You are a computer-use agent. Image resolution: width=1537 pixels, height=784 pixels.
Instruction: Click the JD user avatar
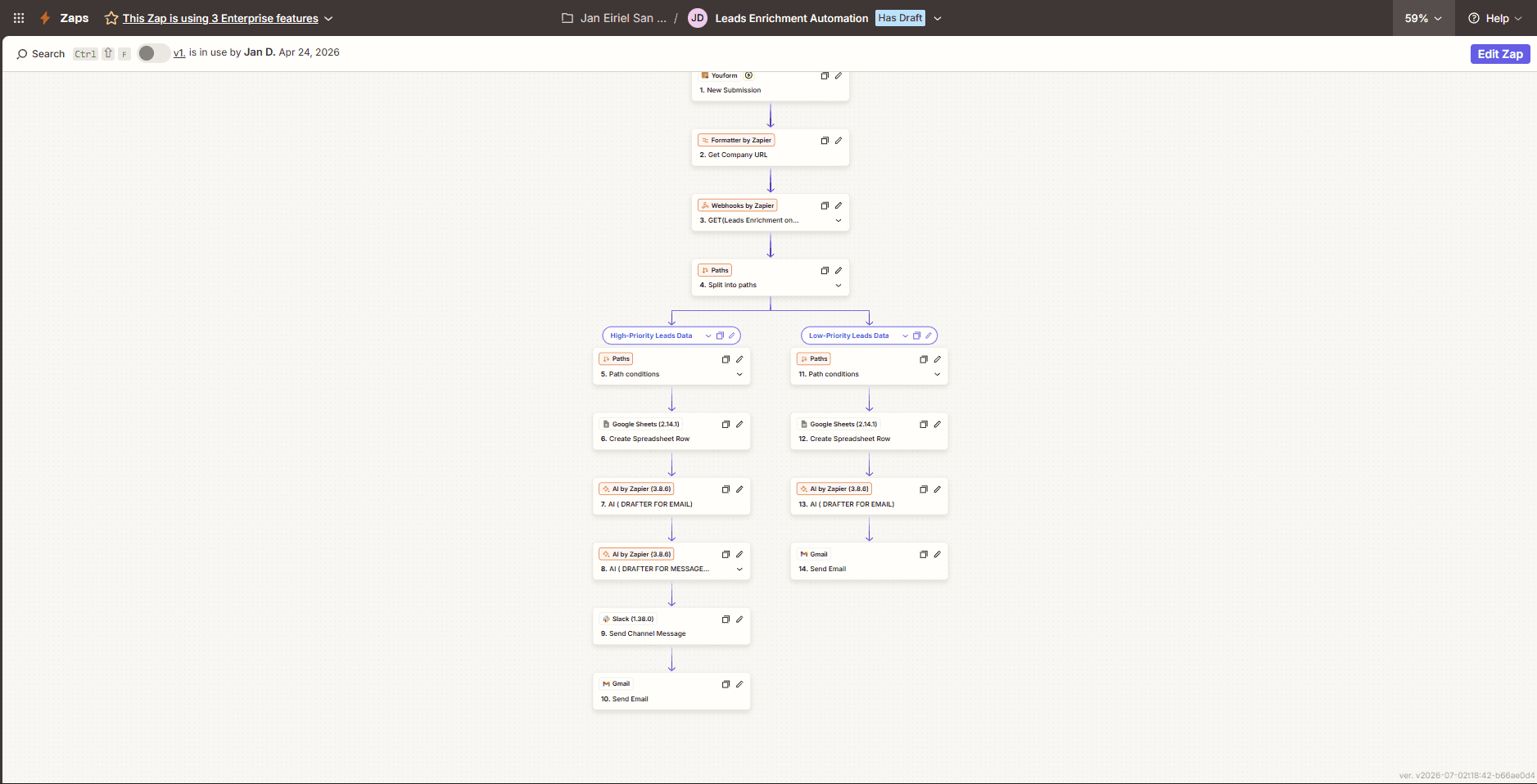[698, 18]
